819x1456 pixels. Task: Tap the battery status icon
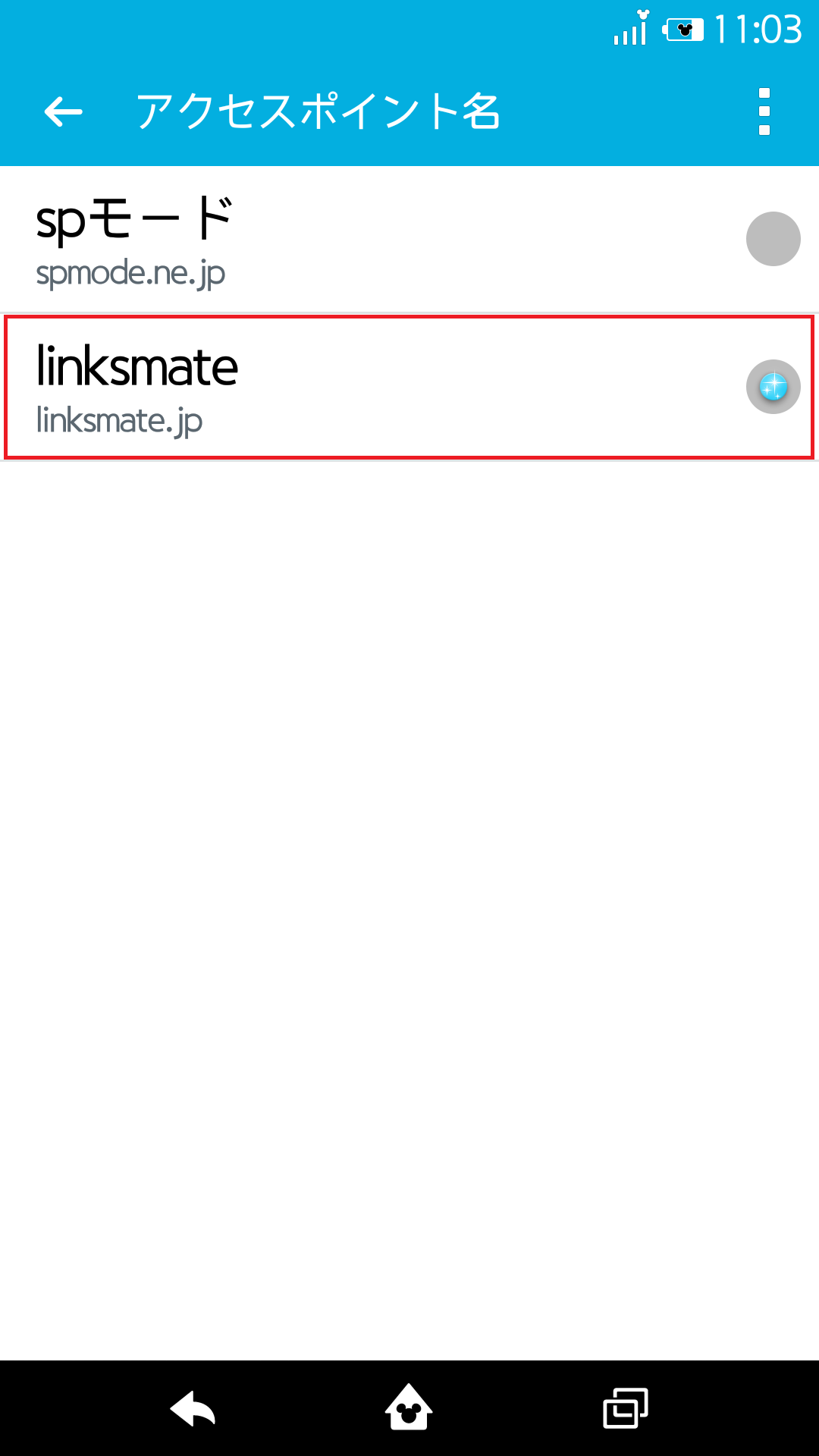pyautogui.click(x=682, y=30)
